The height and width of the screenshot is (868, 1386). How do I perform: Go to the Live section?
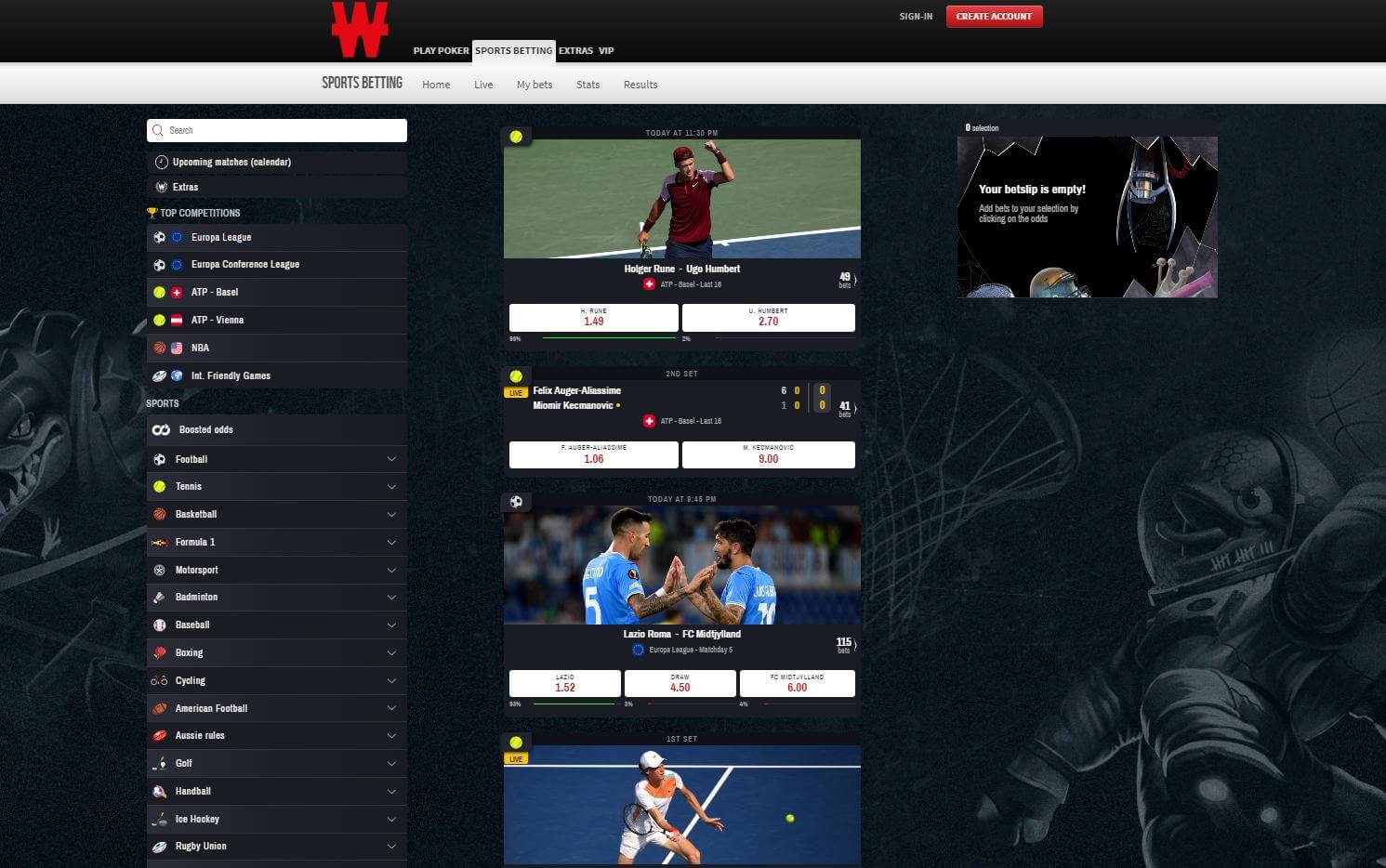483,85
